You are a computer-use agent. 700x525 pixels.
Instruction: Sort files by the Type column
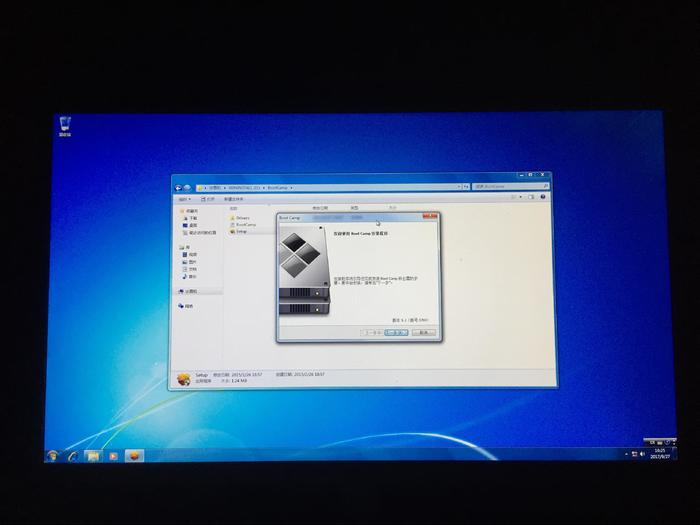354,208
